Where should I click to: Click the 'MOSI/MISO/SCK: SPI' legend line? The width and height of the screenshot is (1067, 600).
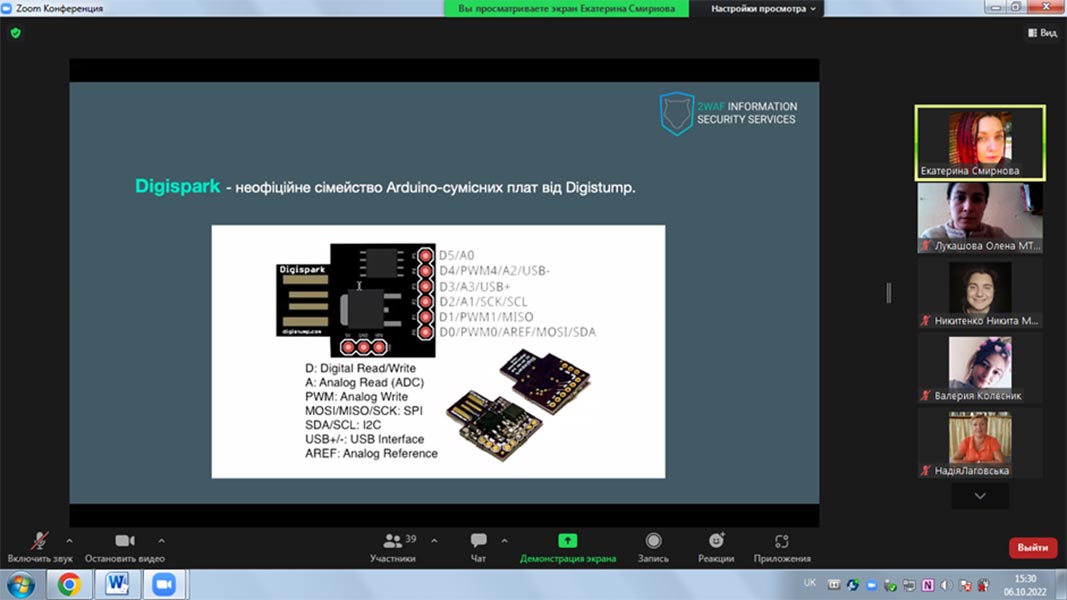coord(363,411)
